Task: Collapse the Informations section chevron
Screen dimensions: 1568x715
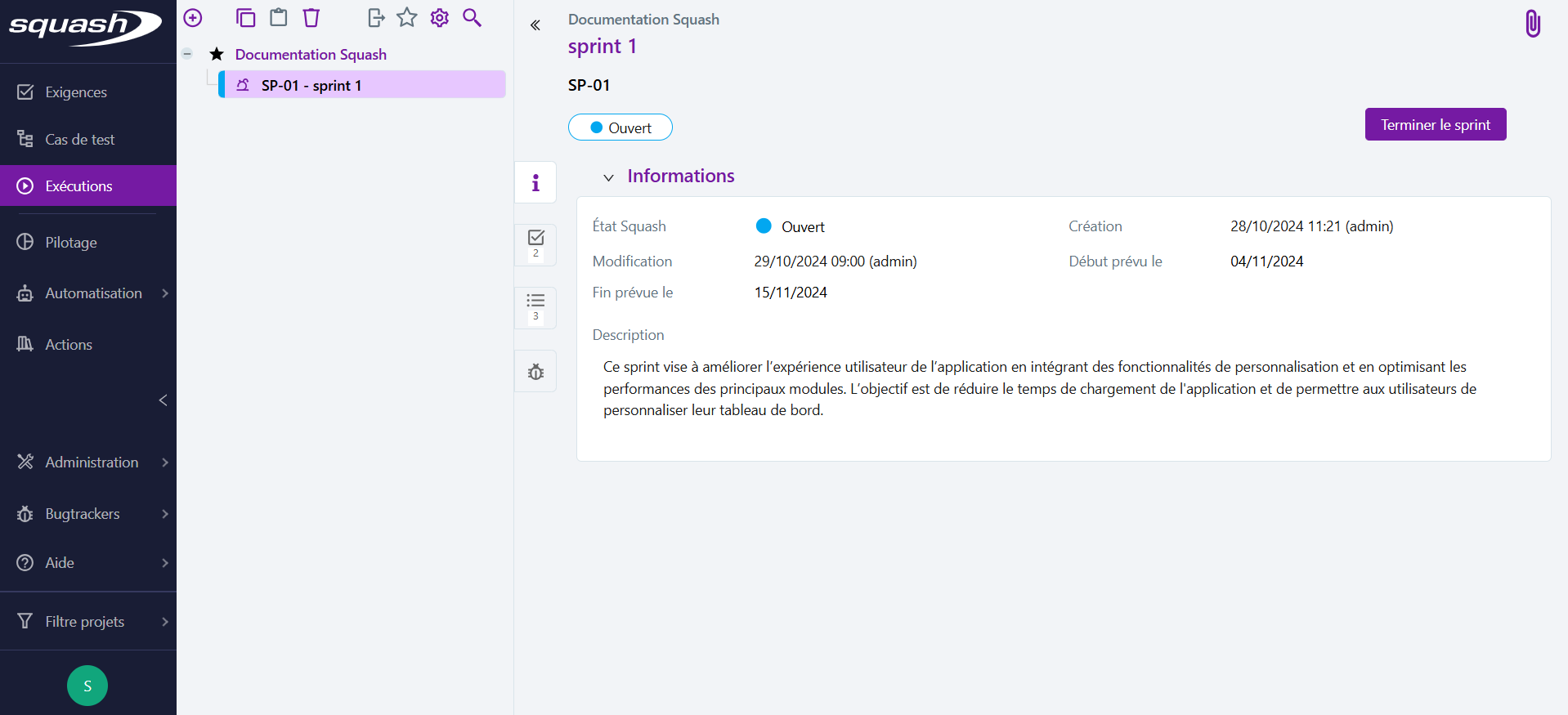Action: tap(608, 177)
